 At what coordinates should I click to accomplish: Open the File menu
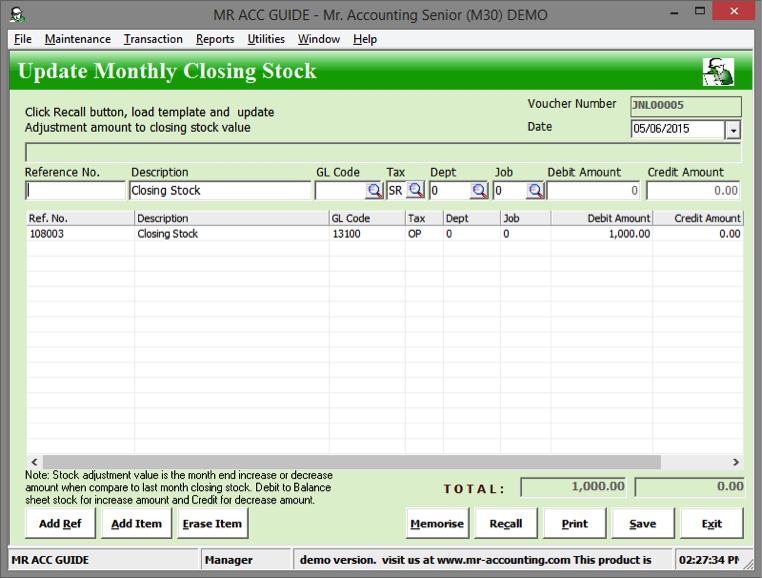point(23,39)
